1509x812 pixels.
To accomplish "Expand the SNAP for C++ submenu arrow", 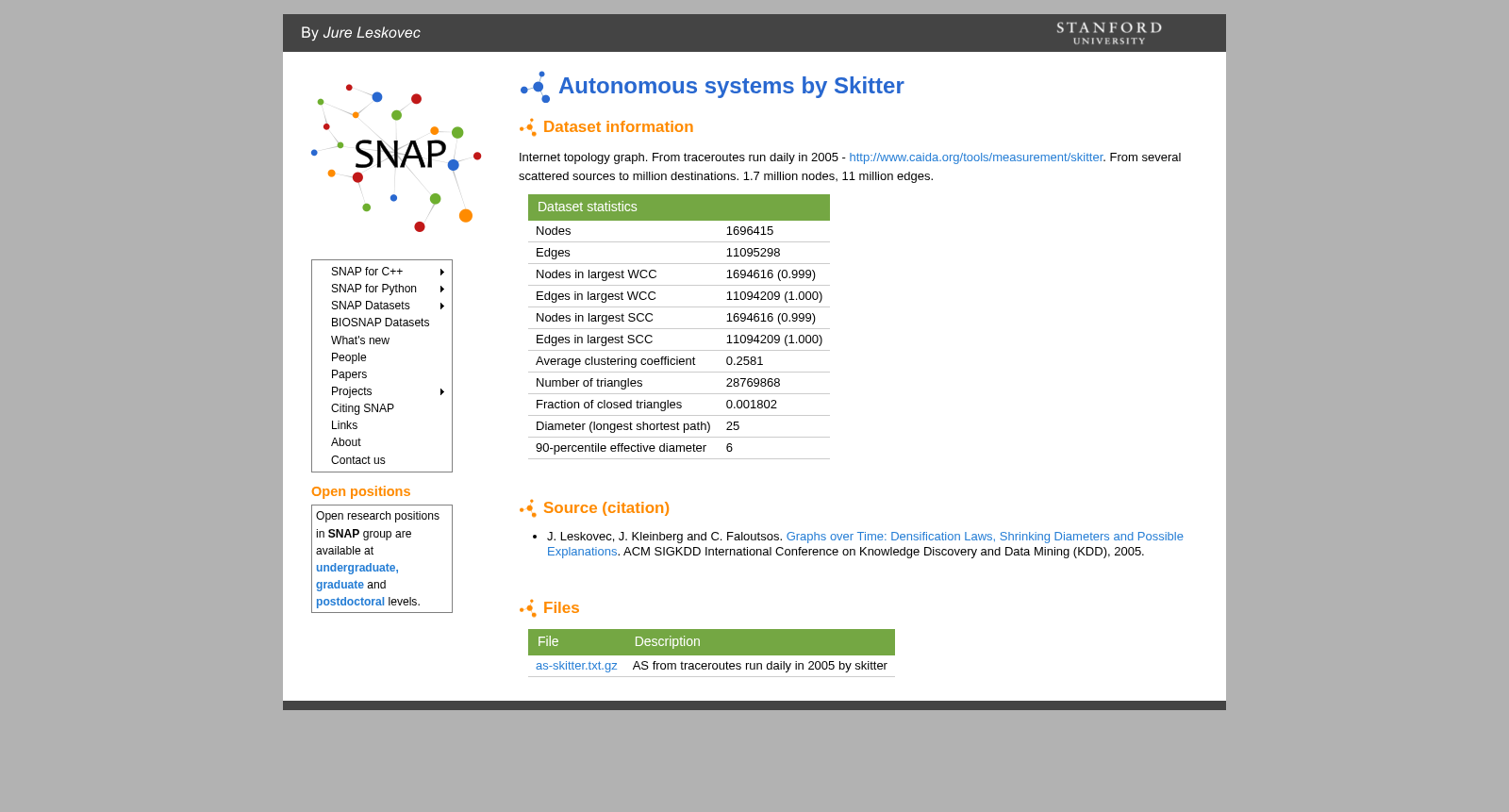I will (441, 272).
